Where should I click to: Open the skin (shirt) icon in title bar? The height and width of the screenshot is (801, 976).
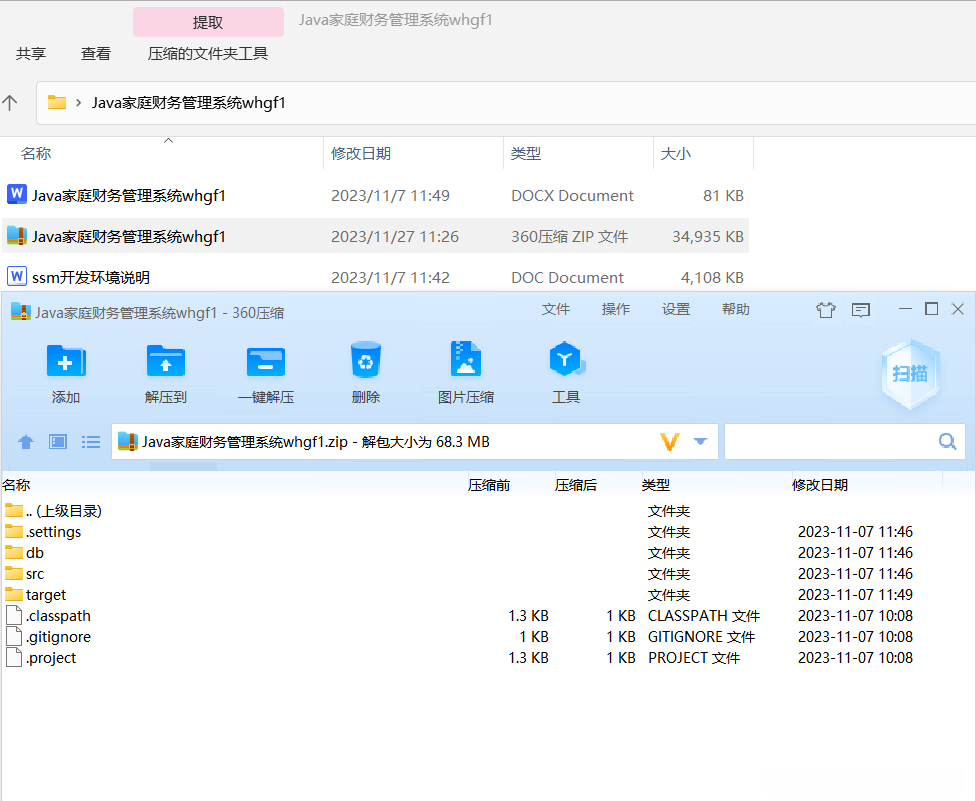coord(826,309)
